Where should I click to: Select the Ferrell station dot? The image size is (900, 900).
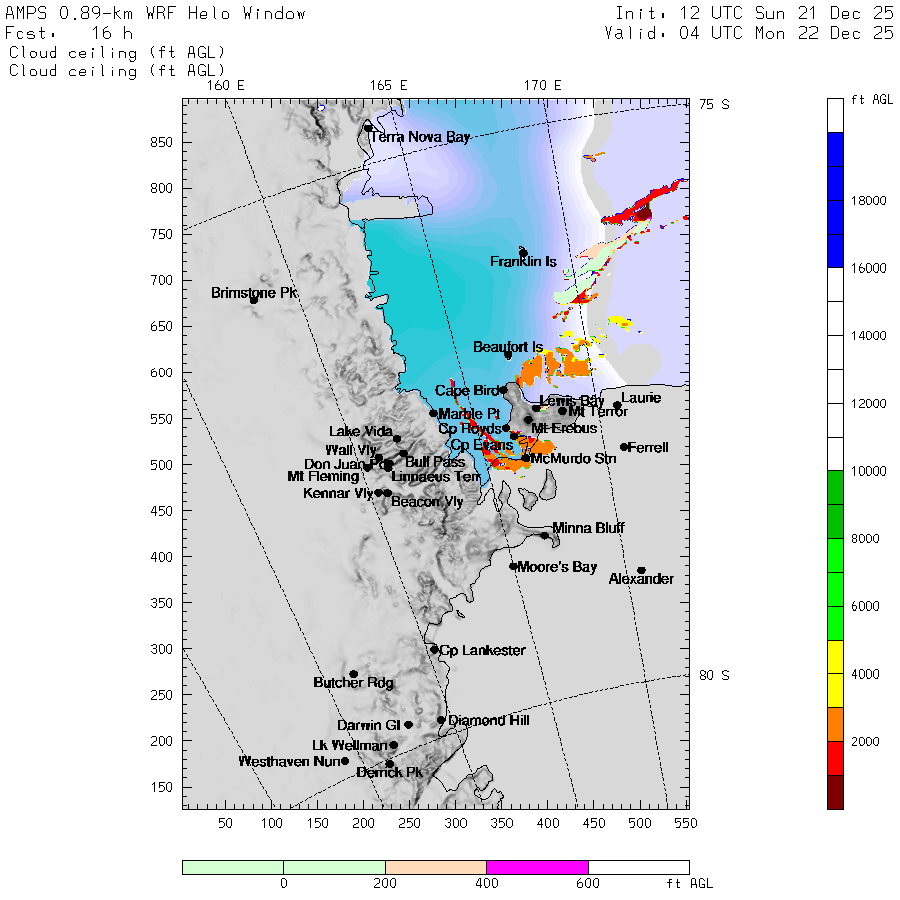[x=624, y=447]
